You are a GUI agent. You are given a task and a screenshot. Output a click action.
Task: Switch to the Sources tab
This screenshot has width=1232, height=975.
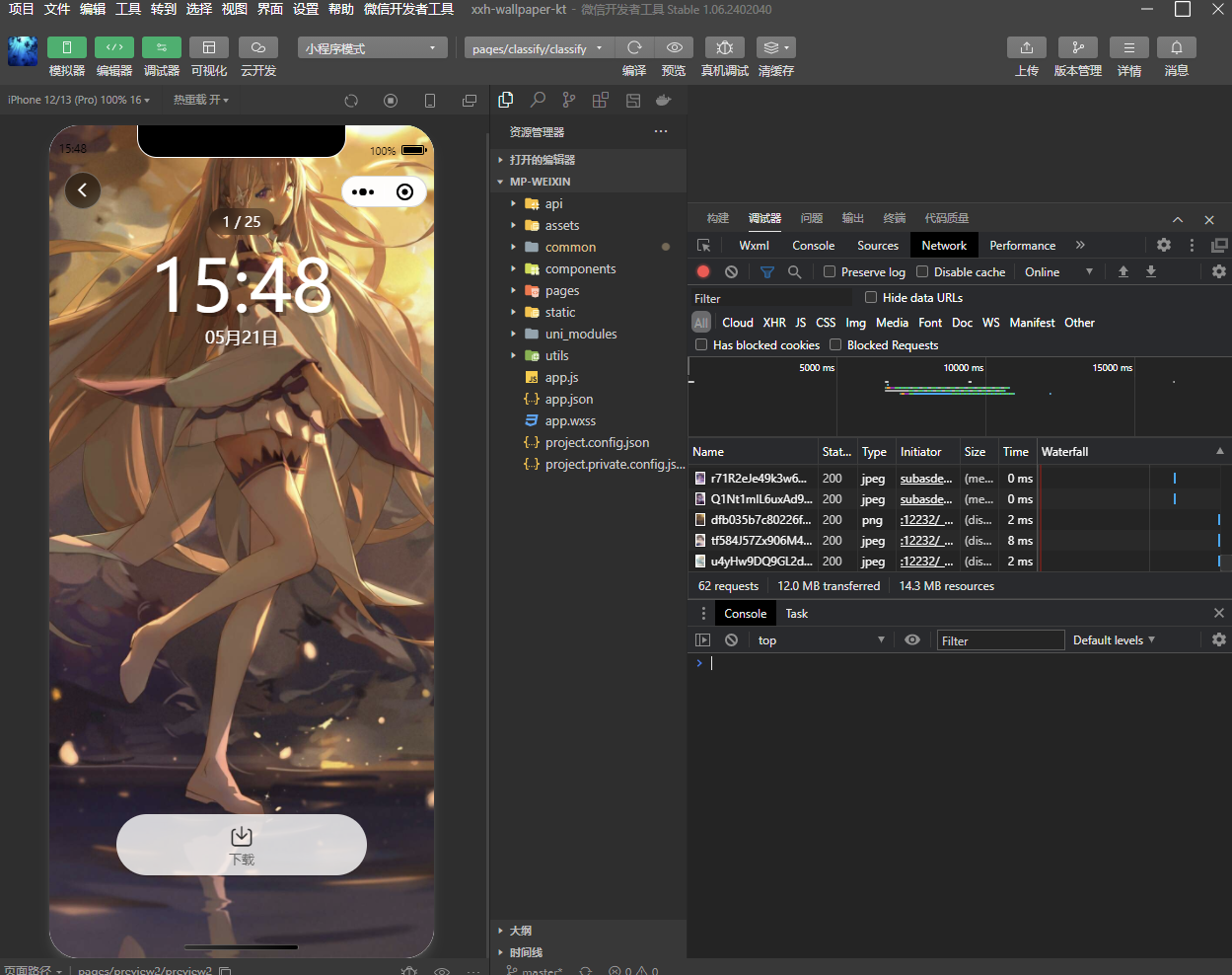click(x=878, y=245)
